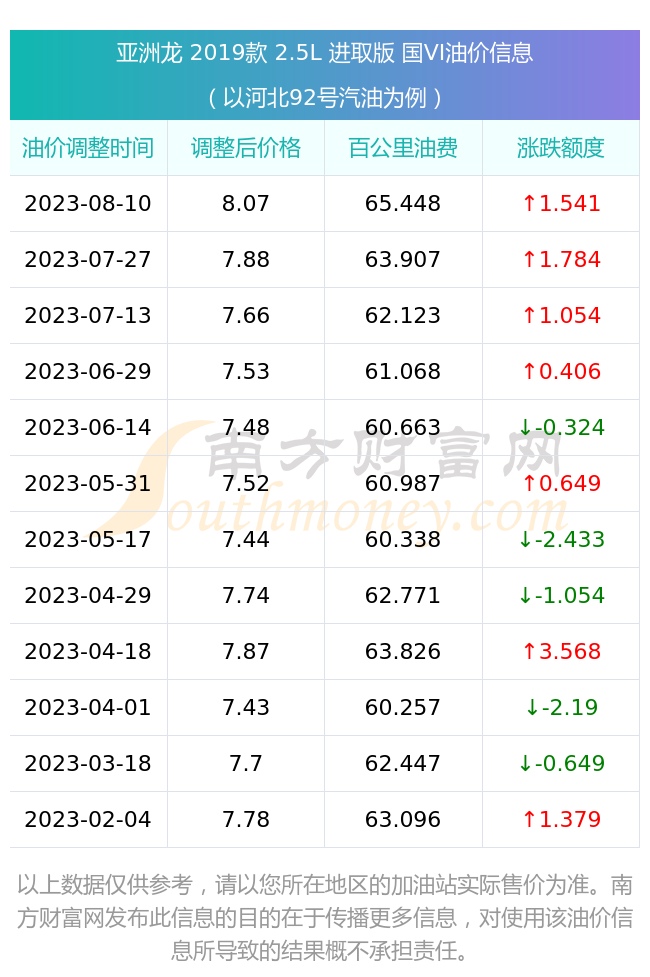The width and height of the screenshot is (650, 977).
Task: Click the disclaimer paragraph at the bottom
Action: click(x=325, y=918)
